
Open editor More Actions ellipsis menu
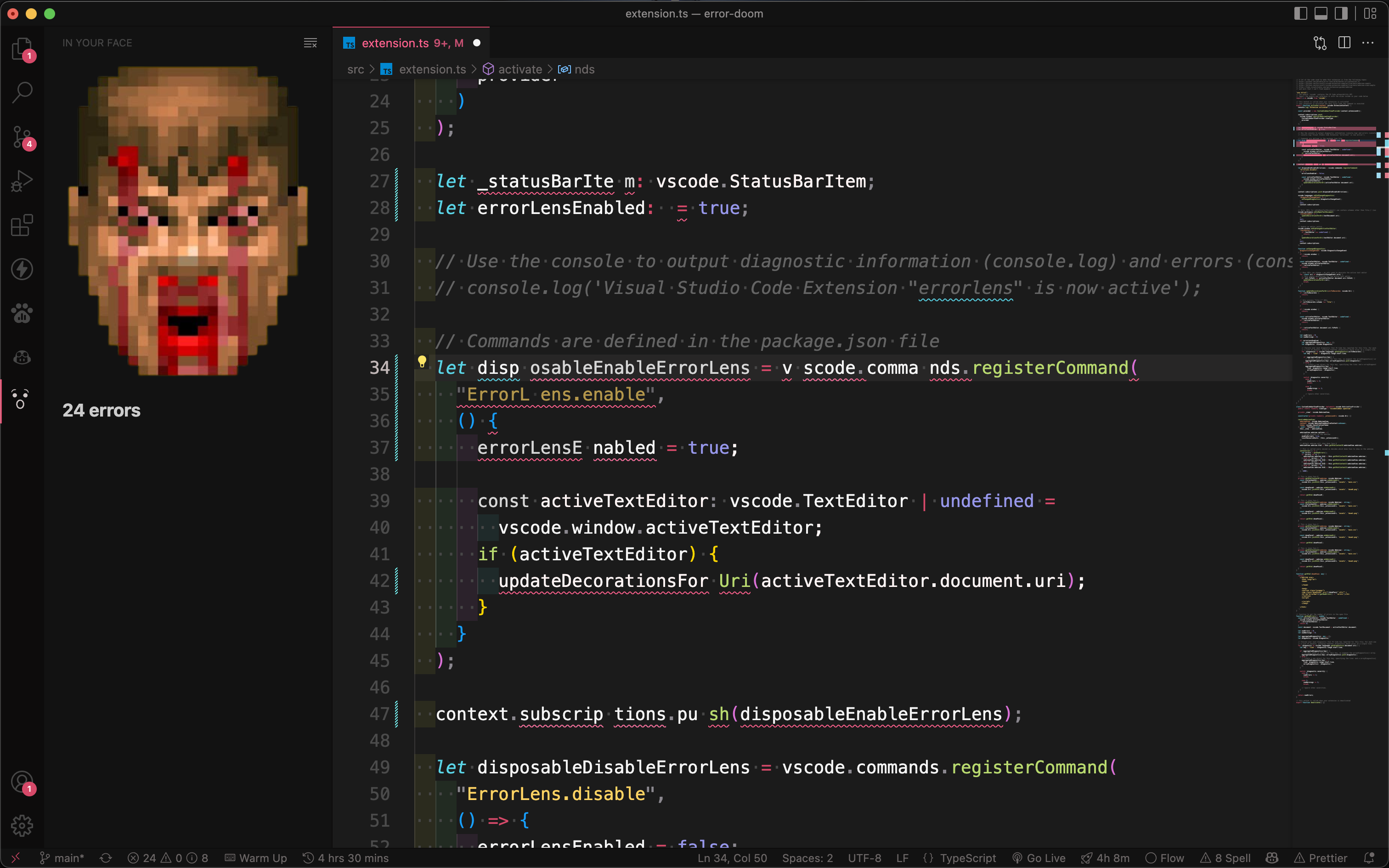pos(1368,43)
